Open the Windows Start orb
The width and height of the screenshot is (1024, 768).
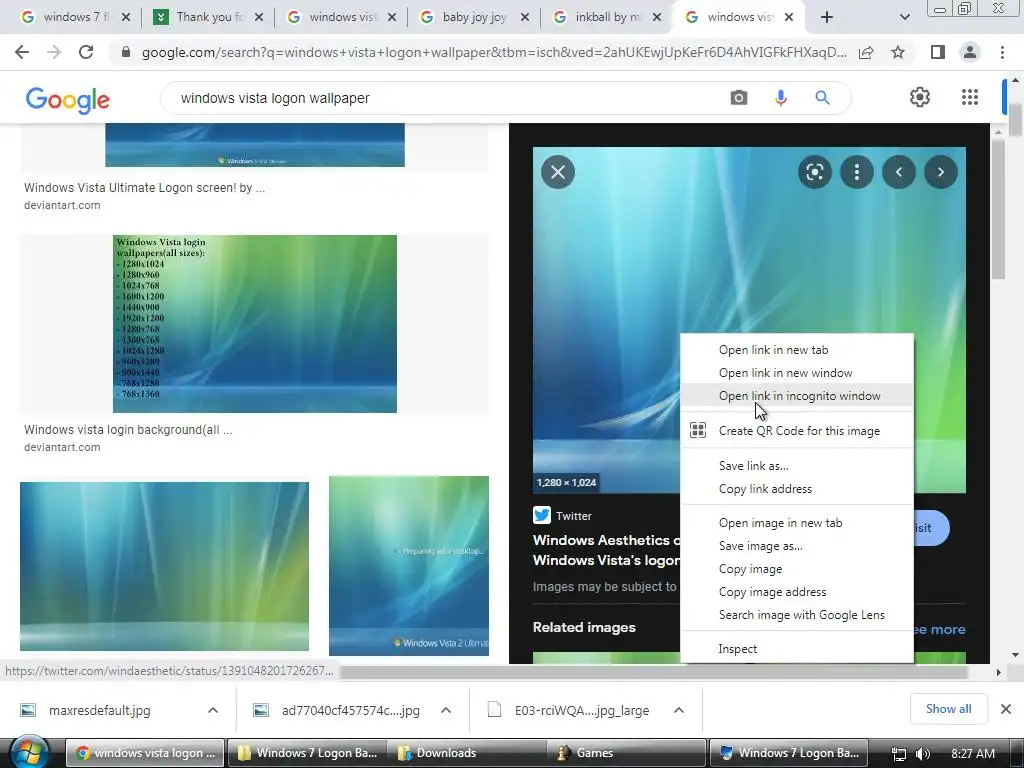(x=29, y=752)
